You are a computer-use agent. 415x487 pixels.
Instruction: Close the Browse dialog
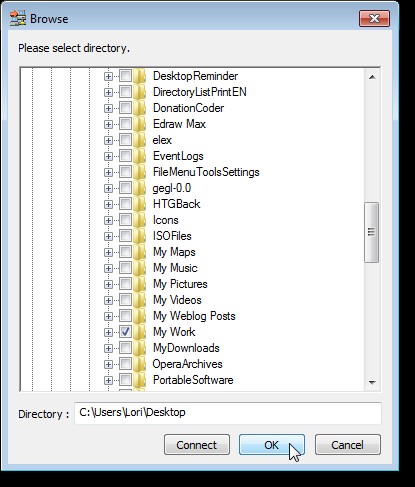(374, 18)
